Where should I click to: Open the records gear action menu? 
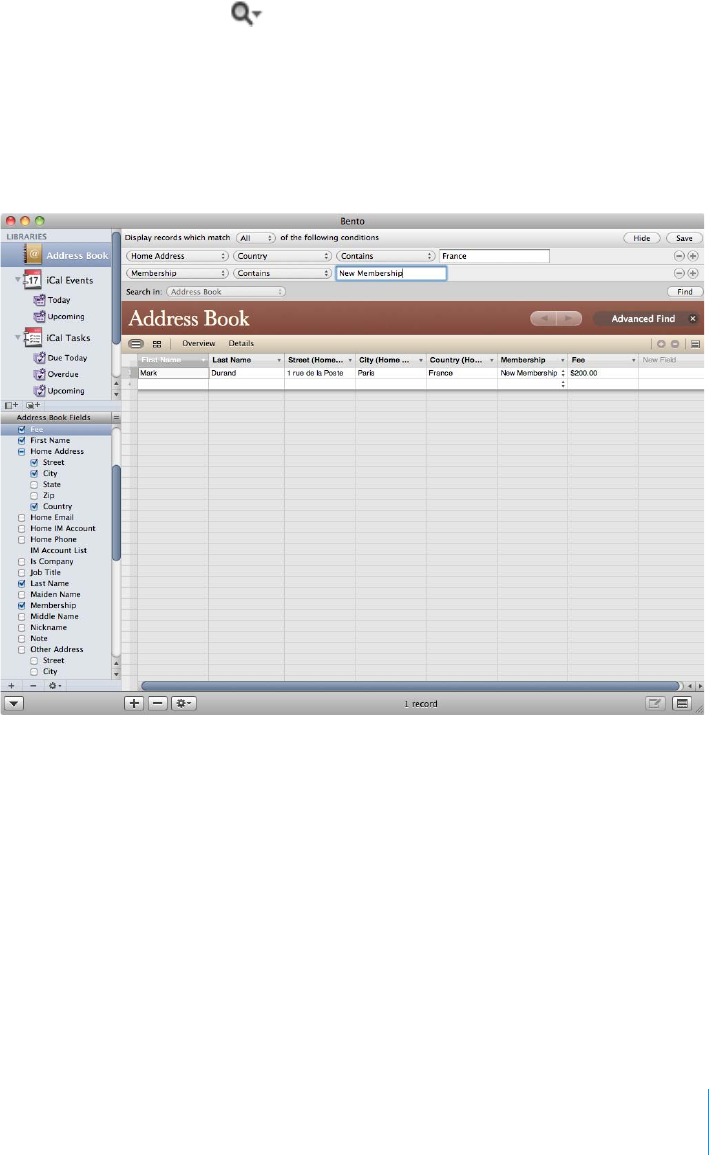pyautogui.click(x=183, y=703)
